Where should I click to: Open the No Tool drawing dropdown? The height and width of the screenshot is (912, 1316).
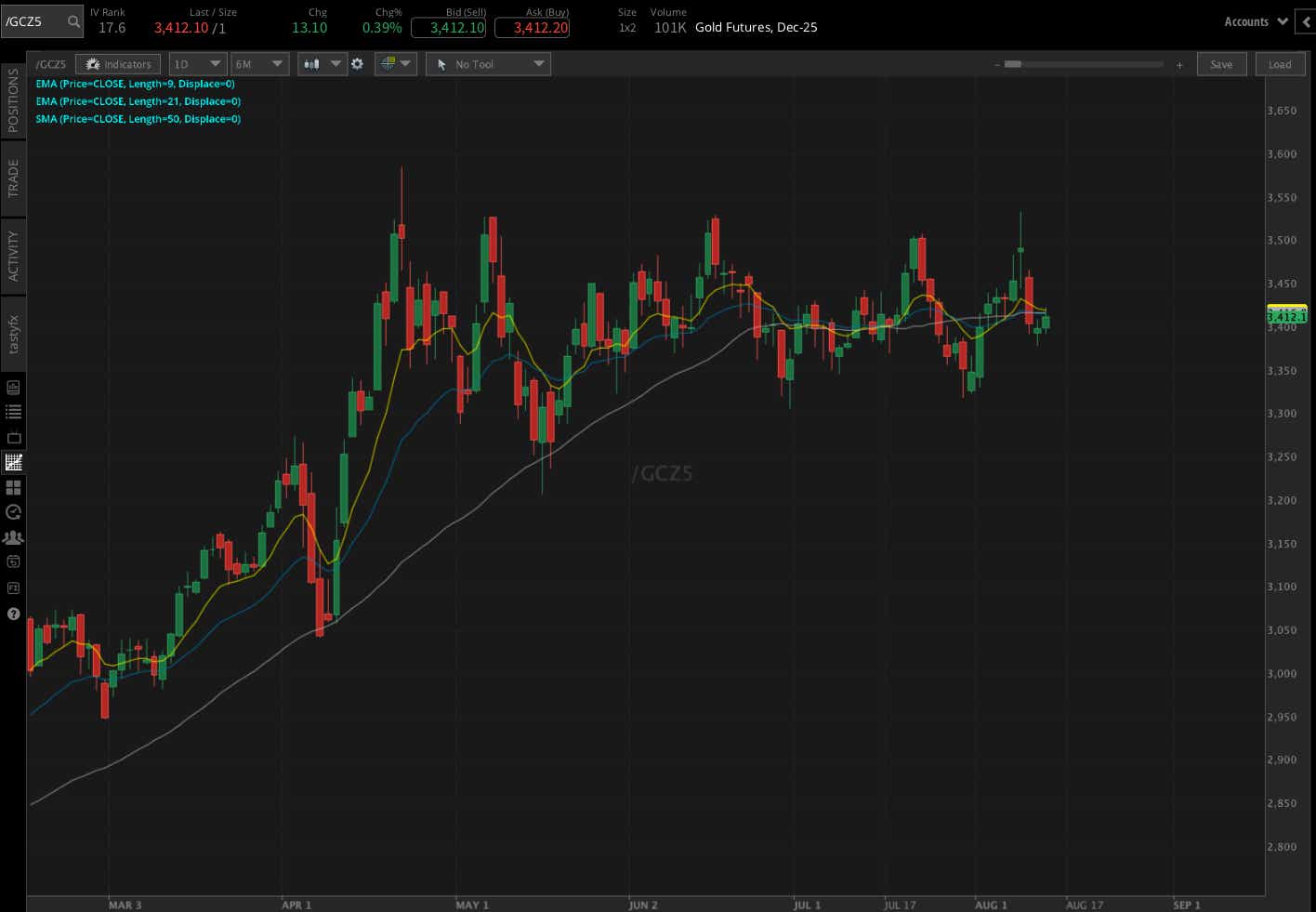click(x=488, y=64)
